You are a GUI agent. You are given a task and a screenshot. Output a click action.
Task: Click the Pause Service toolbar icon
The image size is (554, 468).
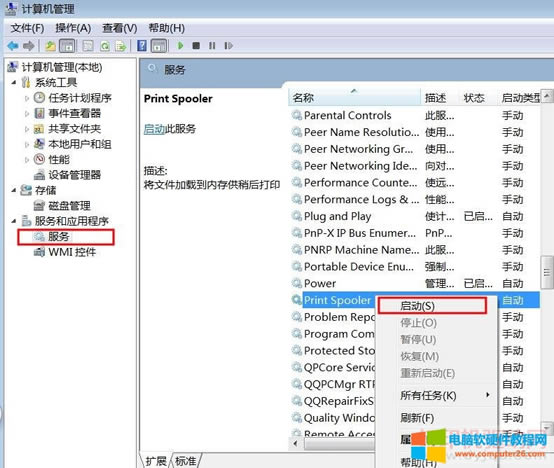pyautogui.click(x=212, y=46)
